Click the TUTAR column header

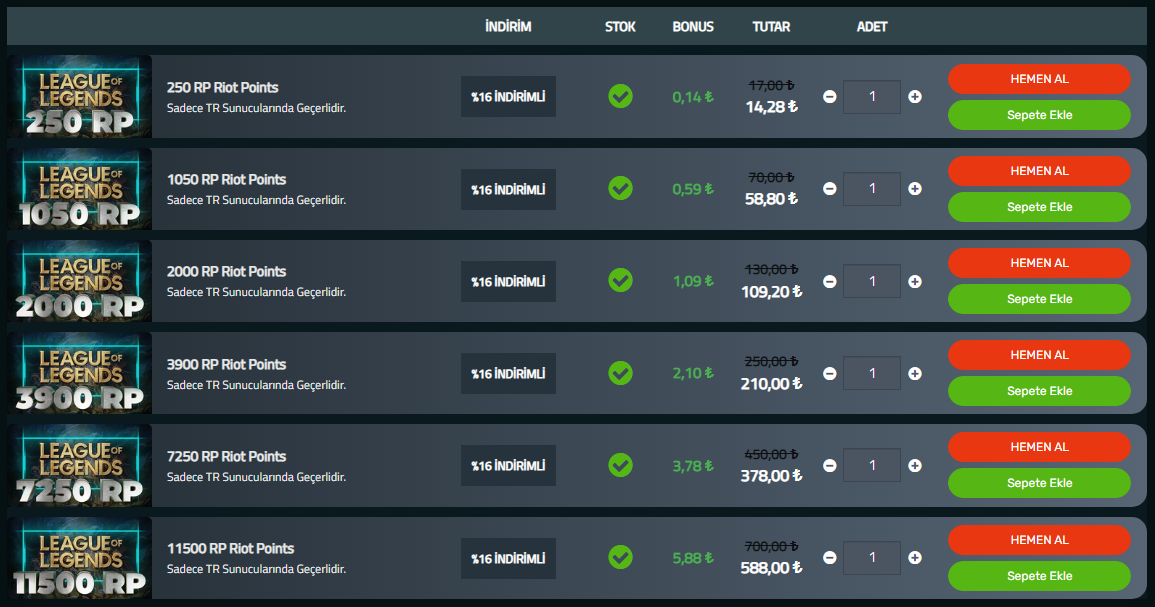pyautogui.click(x=771, y=27)
